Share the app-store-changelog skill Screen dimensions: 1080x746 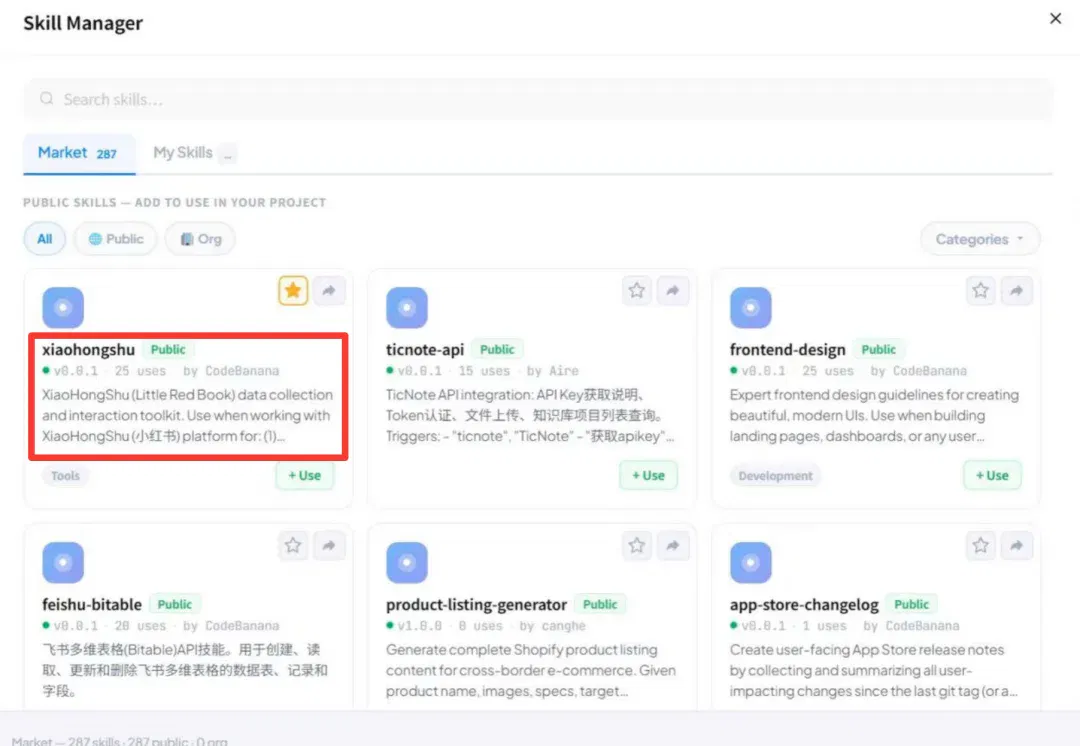coord(1017,545)
